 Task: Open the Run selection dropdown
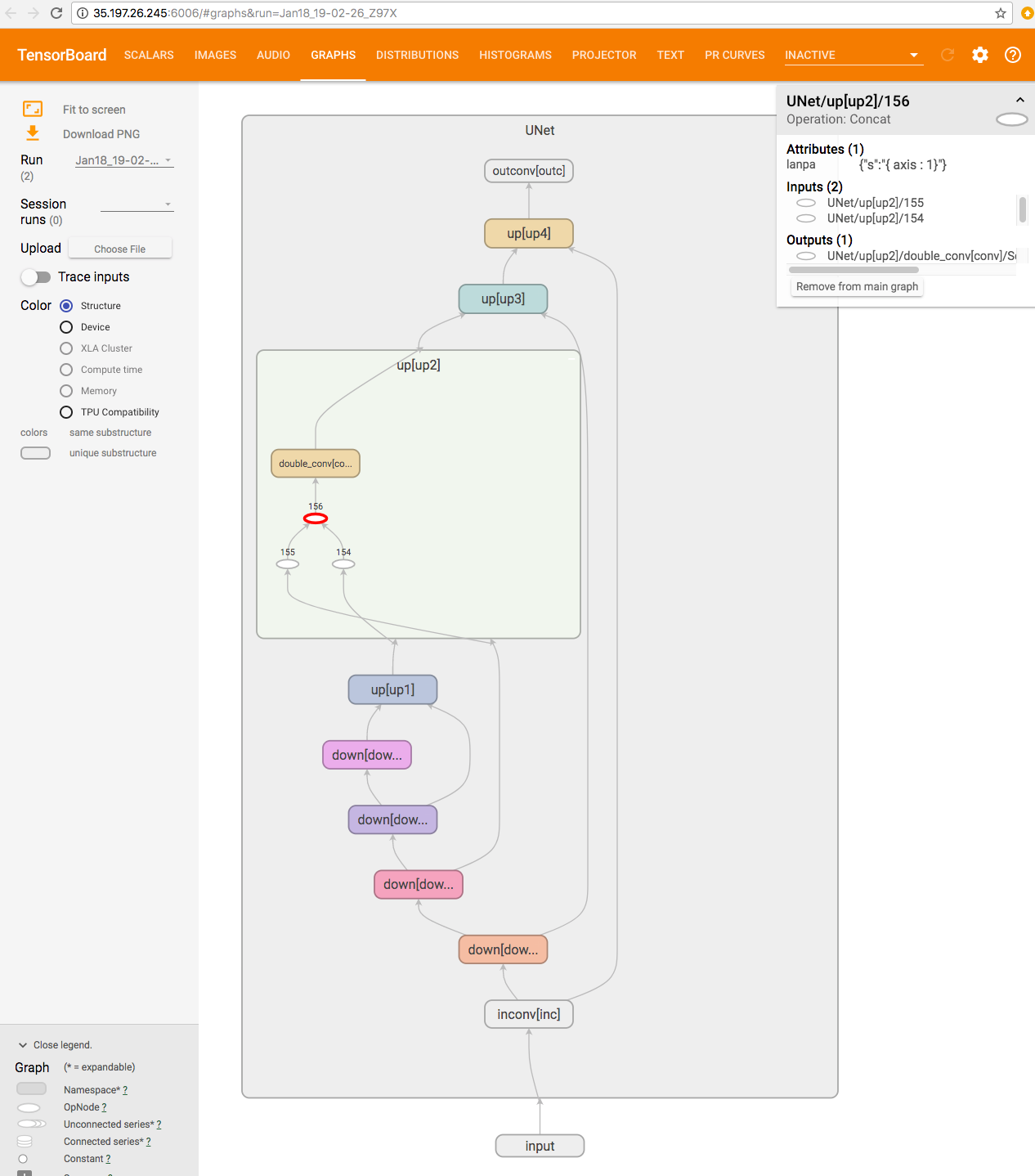coord(124,160)
